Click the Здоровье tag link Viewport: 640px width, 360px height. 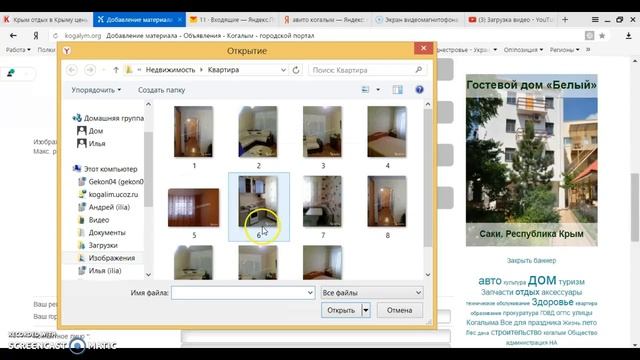(552, 302)
